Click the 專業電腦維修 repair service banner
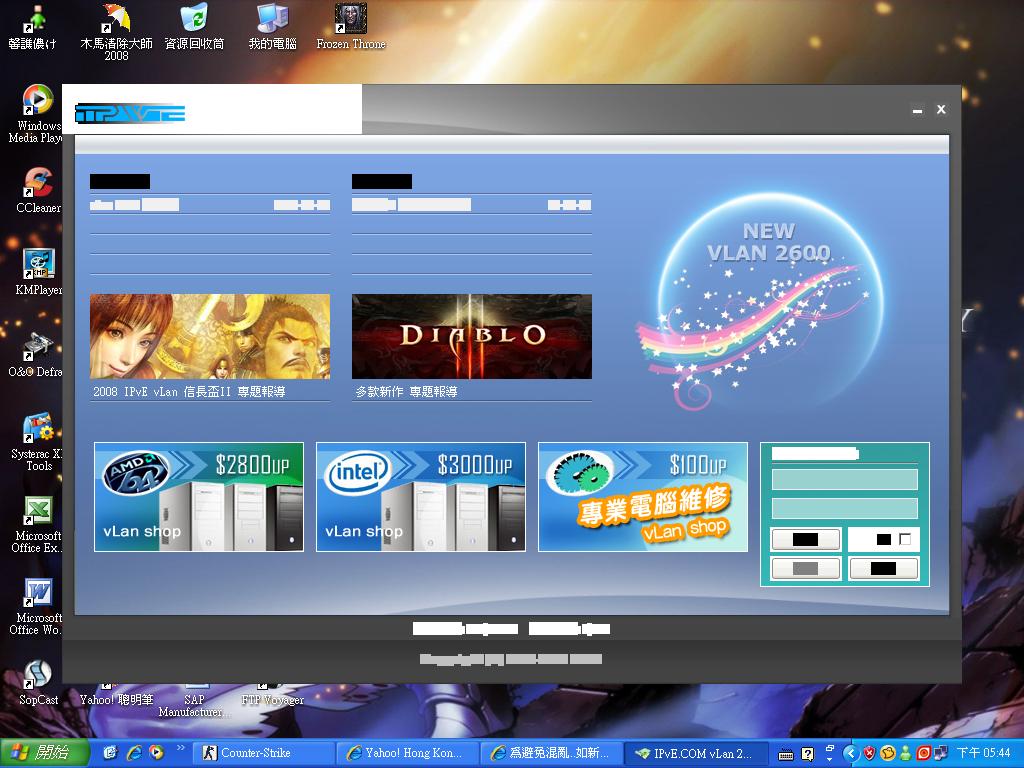 (x=642, y=496)
